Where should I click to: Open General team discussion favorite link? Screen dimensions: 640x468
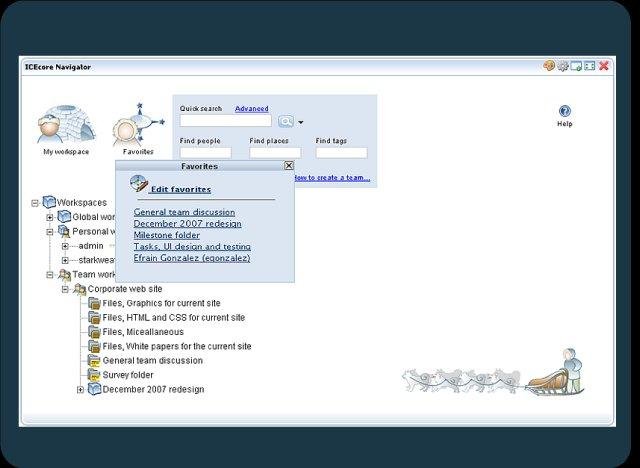coord(184,212)
